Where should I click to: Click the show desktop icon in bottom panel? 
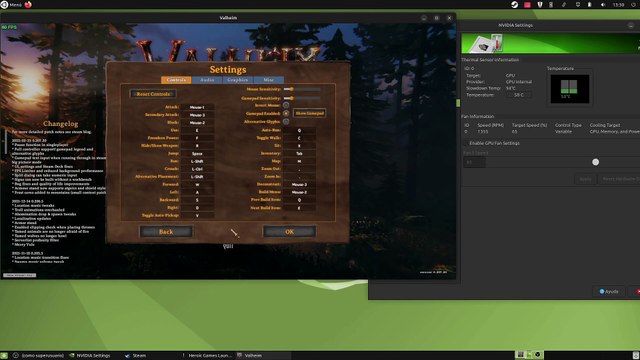(4, 355)
